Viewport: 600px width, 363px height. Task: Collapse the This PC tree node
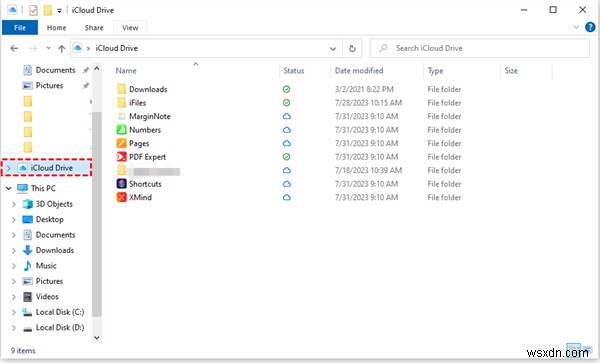8,188
